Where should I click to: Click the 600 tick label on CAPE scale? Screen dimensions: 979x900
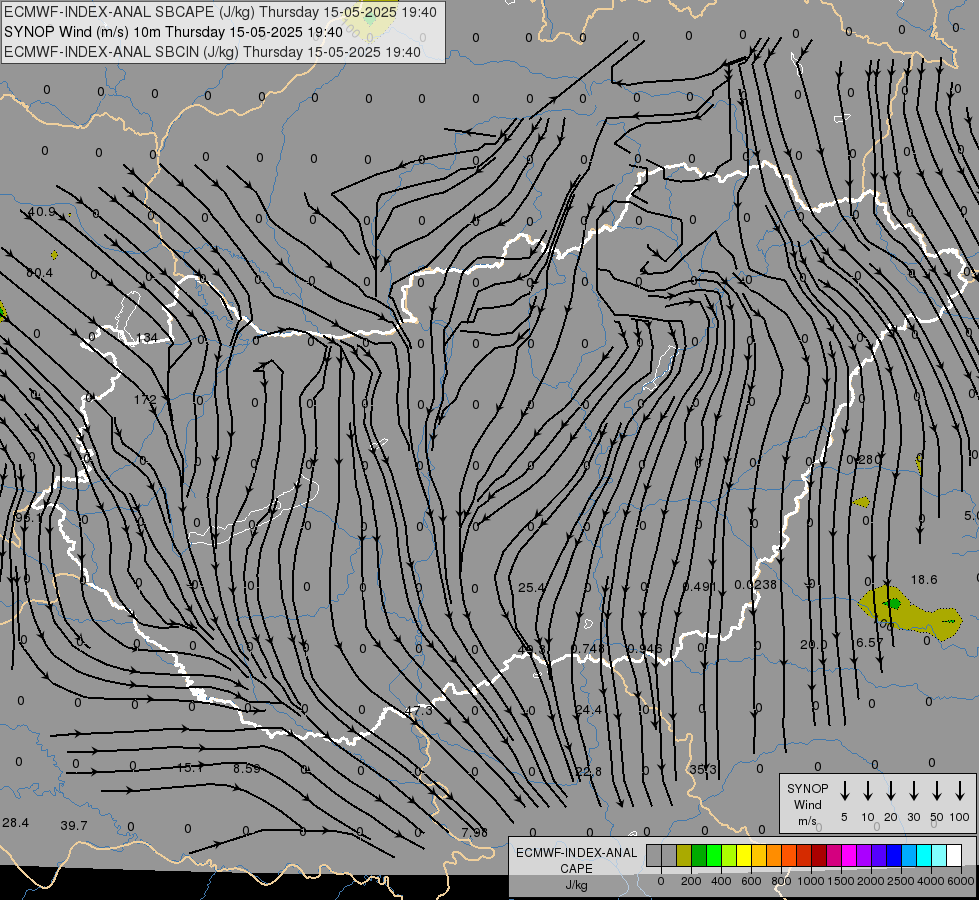(x=751, y=881)
